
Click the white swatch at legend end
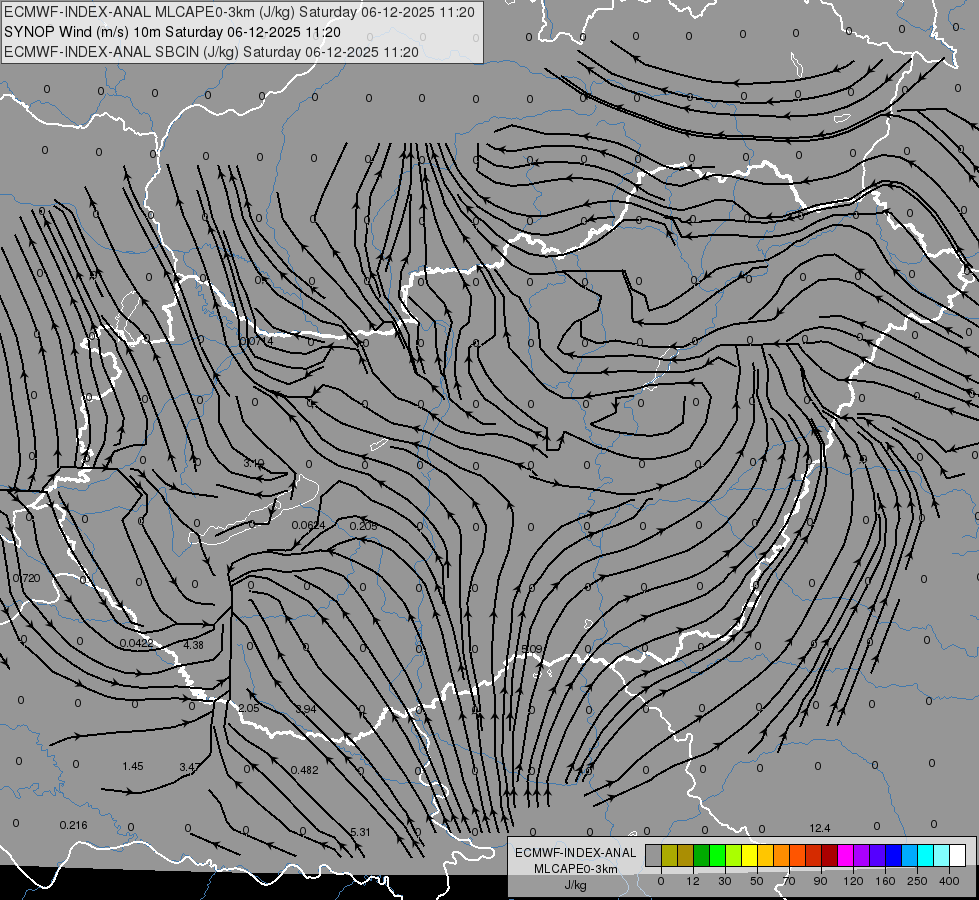[x=958, y=855]
